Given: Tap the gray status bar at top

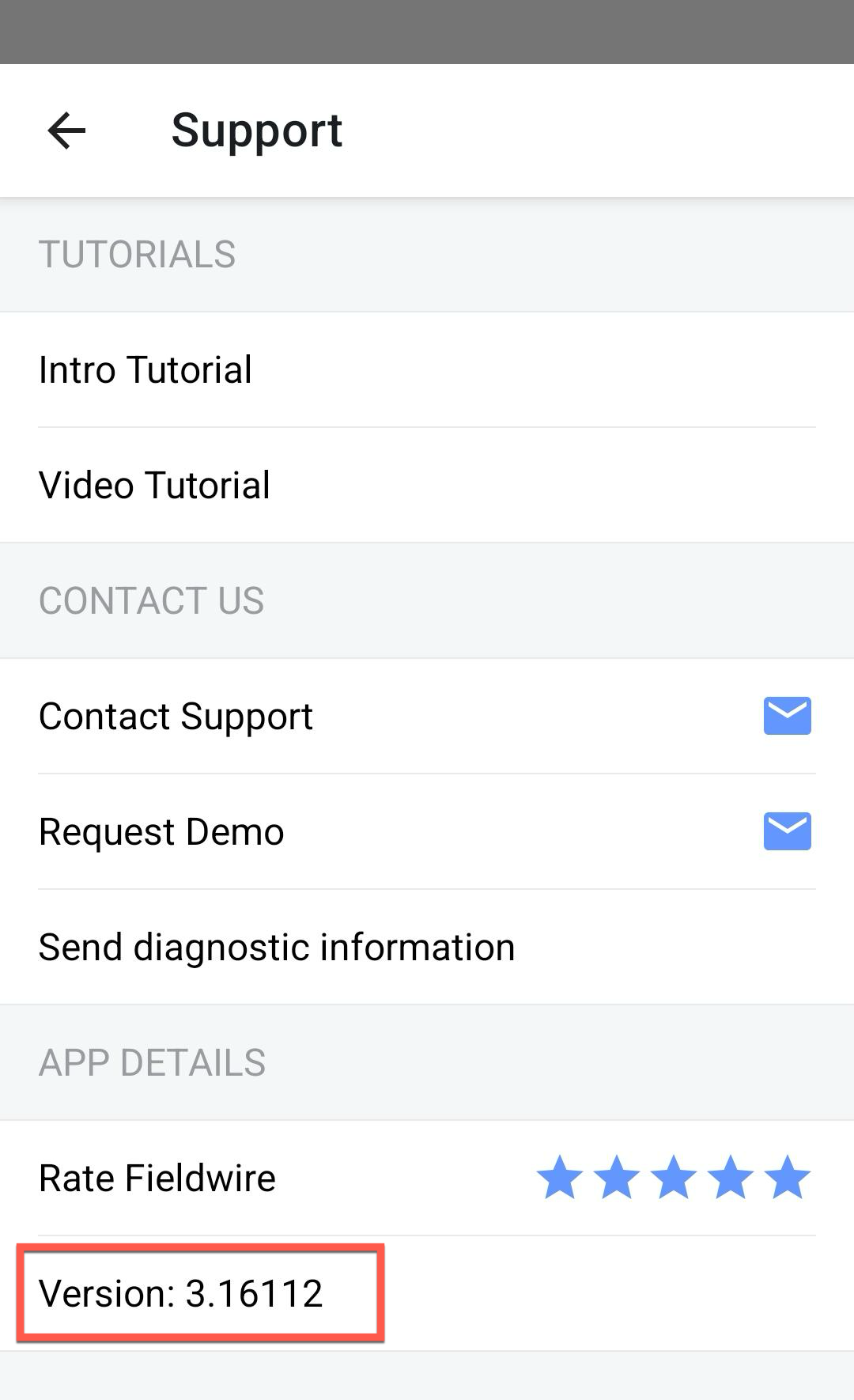Looking at the screenshot, I should click(x=427, y=32).
